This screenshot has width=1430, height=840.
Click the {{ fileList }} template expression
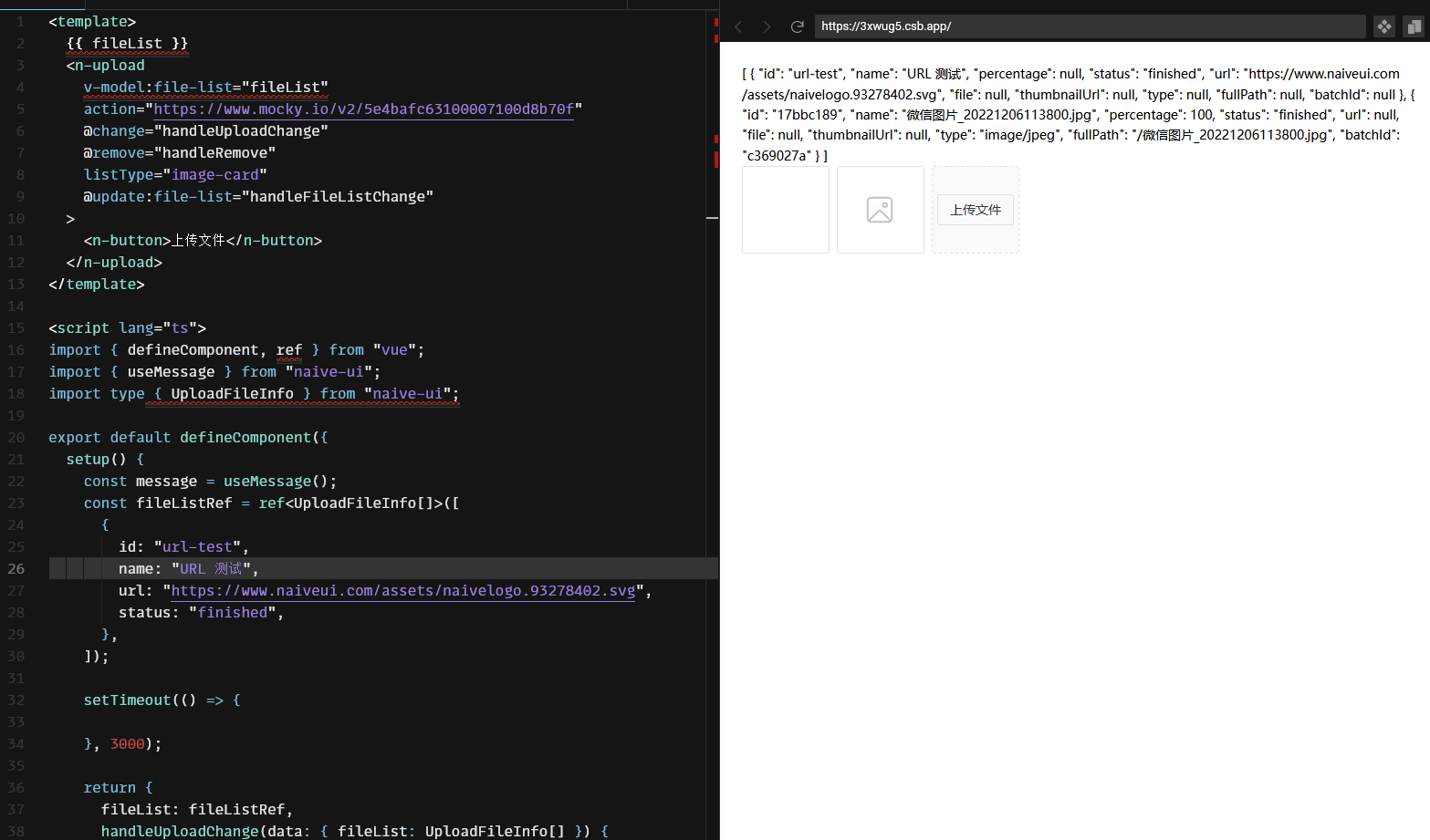(127, 43)
